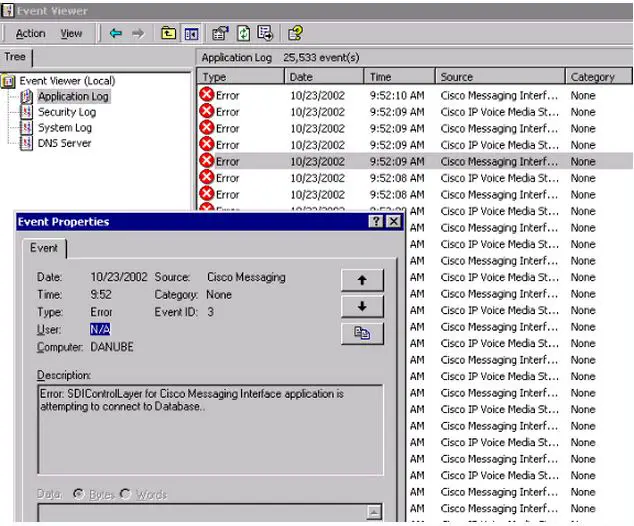Sort by the Time column header
The width and height of the screenshot is (634, 526).
399,77
